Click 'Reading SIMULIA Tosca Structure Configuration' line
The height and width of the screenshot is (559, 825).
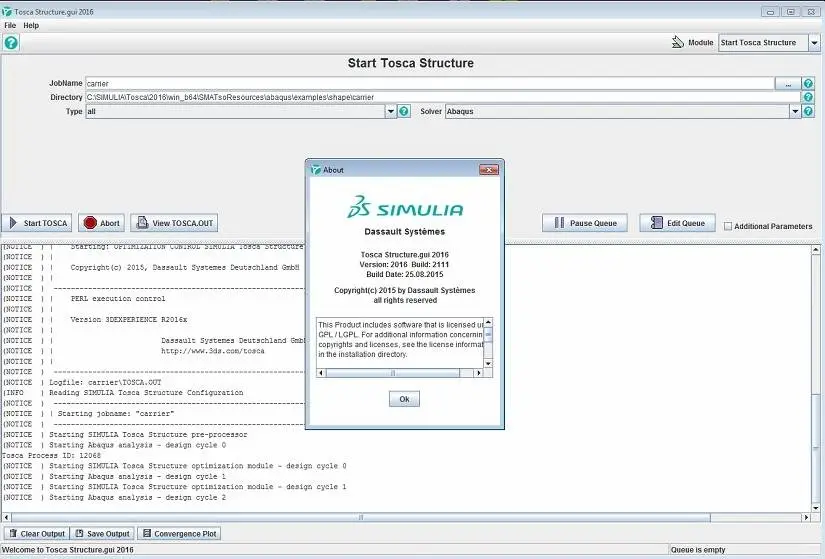146,393
